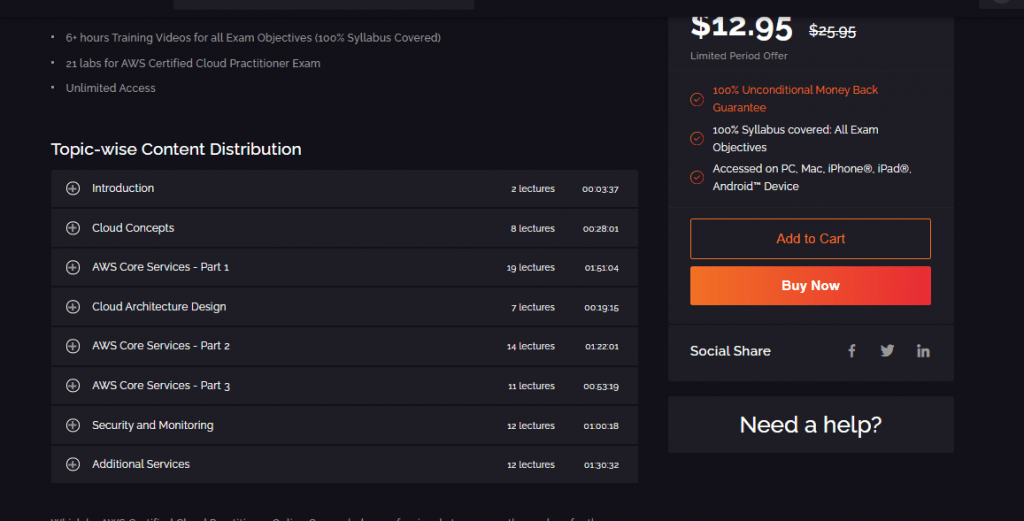Viewport: 1024px width, 521px height.
Task: Click '2 lectures' in Introduction row
Action: click(x=533, y=189)
